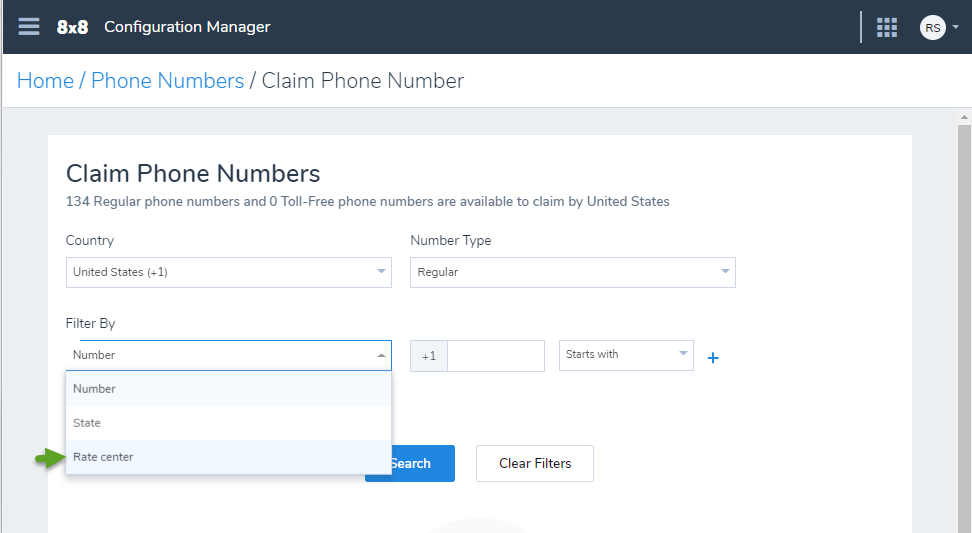Collapse the Filter By dropdown

(229, 355)
